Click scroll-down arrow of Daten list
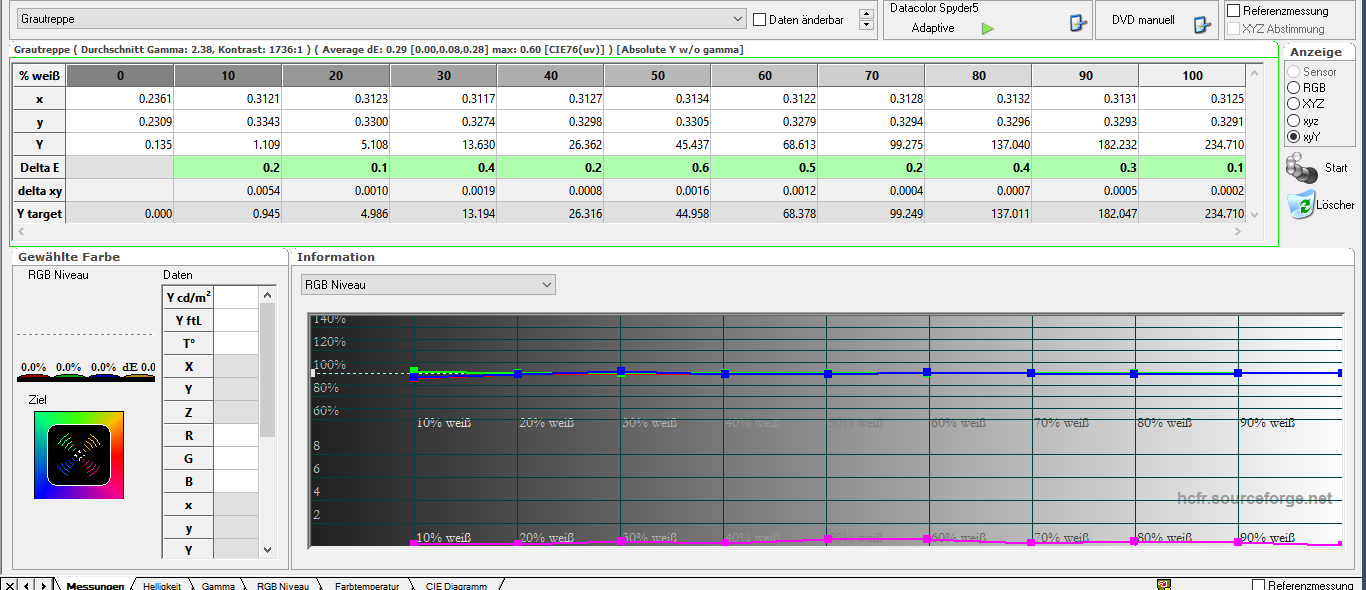The width and height of the screenshot is (1366, 590). pos(267,549)
